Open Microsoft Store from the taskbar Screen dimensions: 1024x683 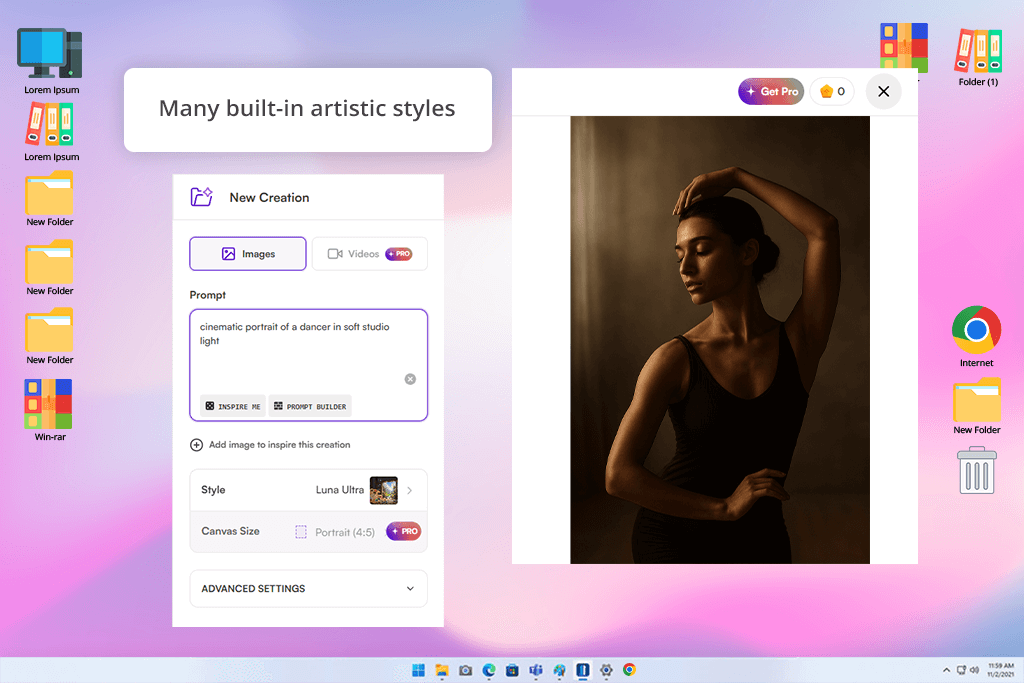(x=513, y=670)
